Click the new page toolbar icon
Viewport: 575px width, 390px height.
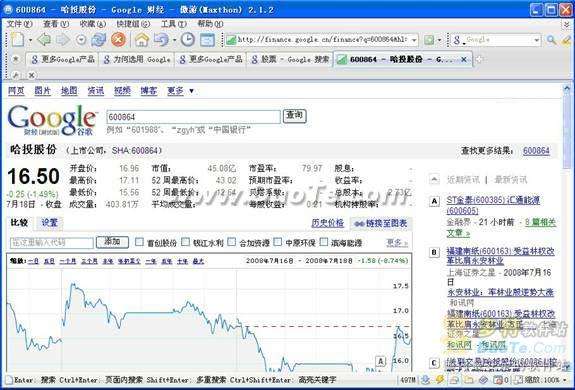point(17,40)
